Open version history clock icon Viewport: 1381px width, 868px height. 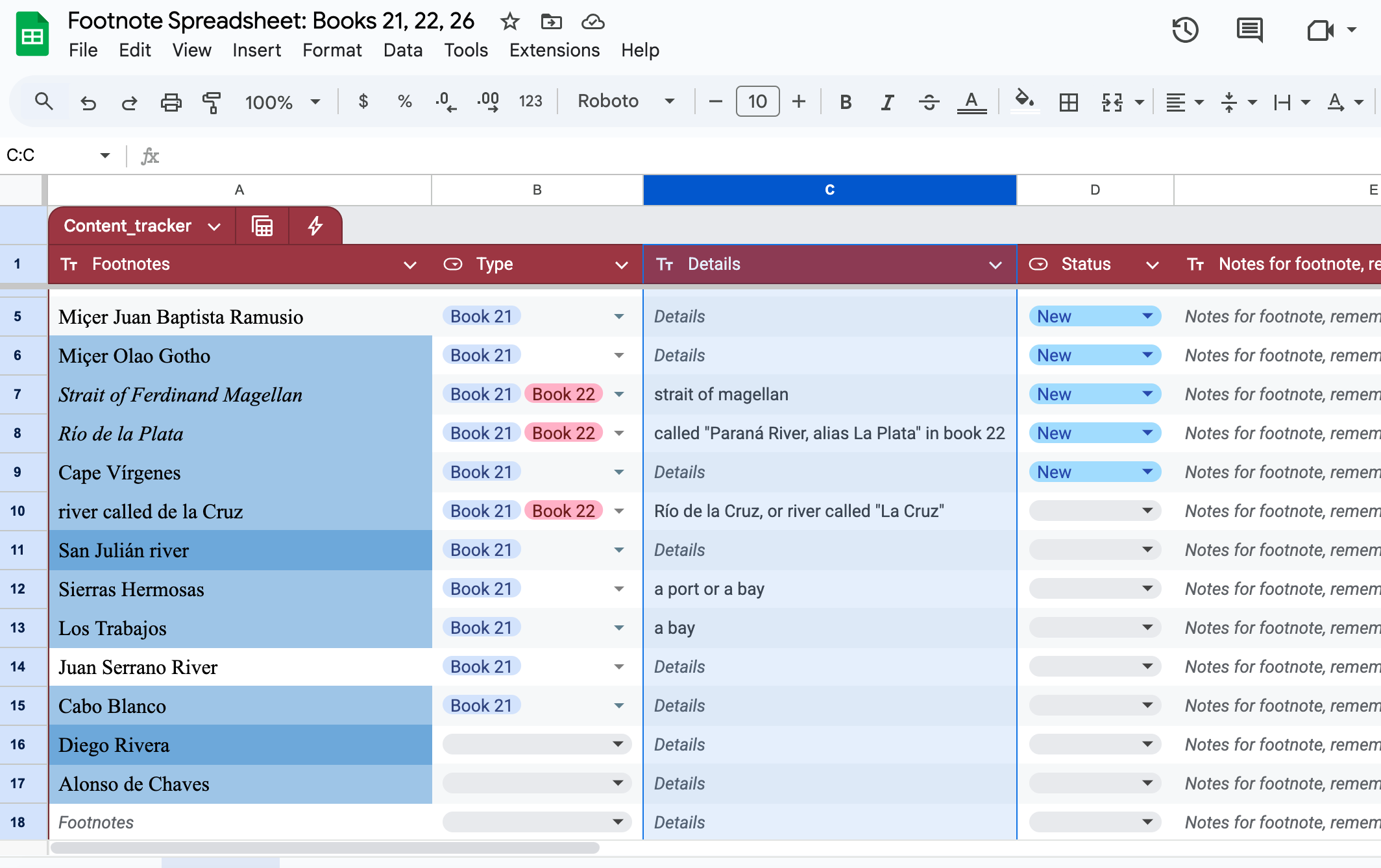pyautogui.click(x=1185, y=30)
